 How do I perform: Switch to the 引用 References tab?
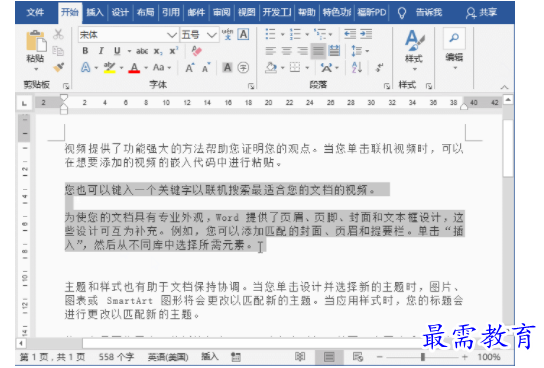coord(171,12)
